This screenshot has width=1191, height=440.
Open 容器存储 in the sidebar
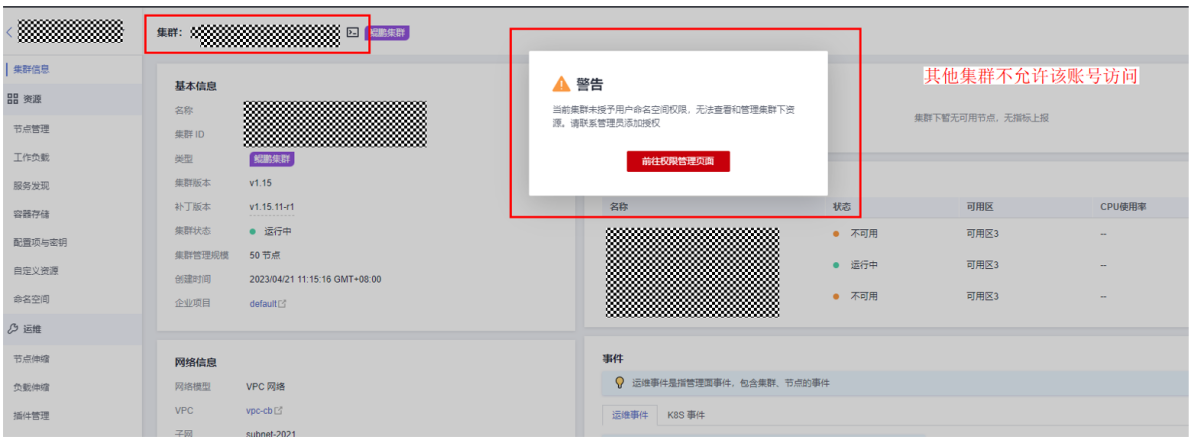[x=32, y=214]
